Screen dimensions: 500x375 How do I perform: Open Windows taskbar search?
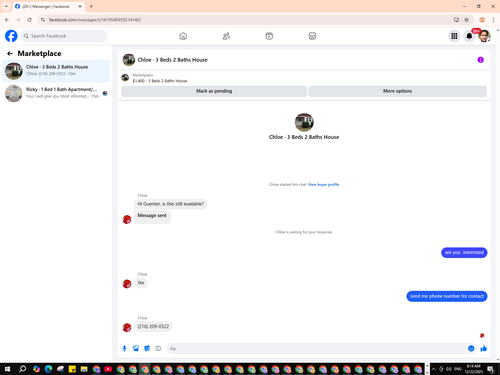pos(22,369)
